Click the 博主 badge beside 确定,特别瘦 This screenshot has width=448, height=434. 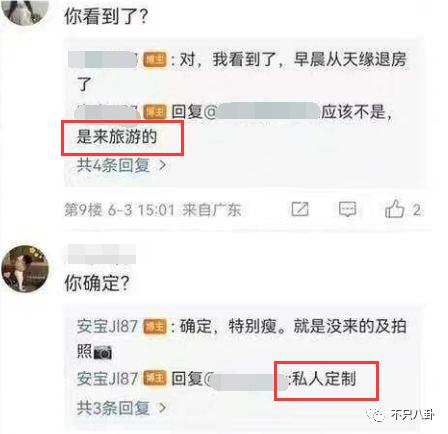[155, 326]
